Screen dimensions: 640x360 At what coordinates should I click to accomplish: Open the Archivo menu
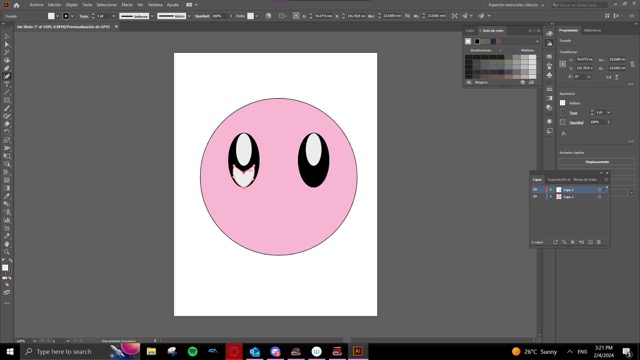click(x=36, y=5)
